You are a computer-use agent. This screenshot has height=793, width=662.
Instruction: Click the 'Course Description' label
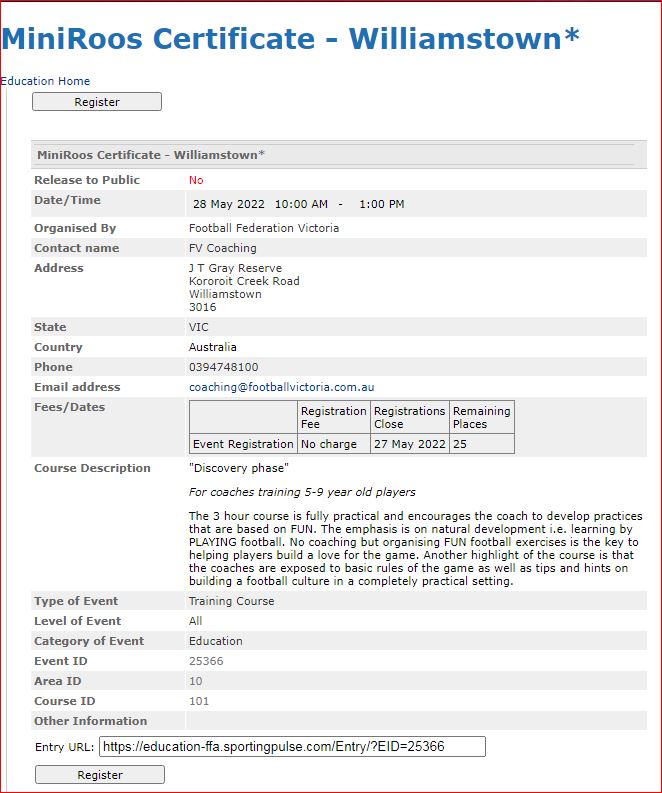(x=92, y=468)
